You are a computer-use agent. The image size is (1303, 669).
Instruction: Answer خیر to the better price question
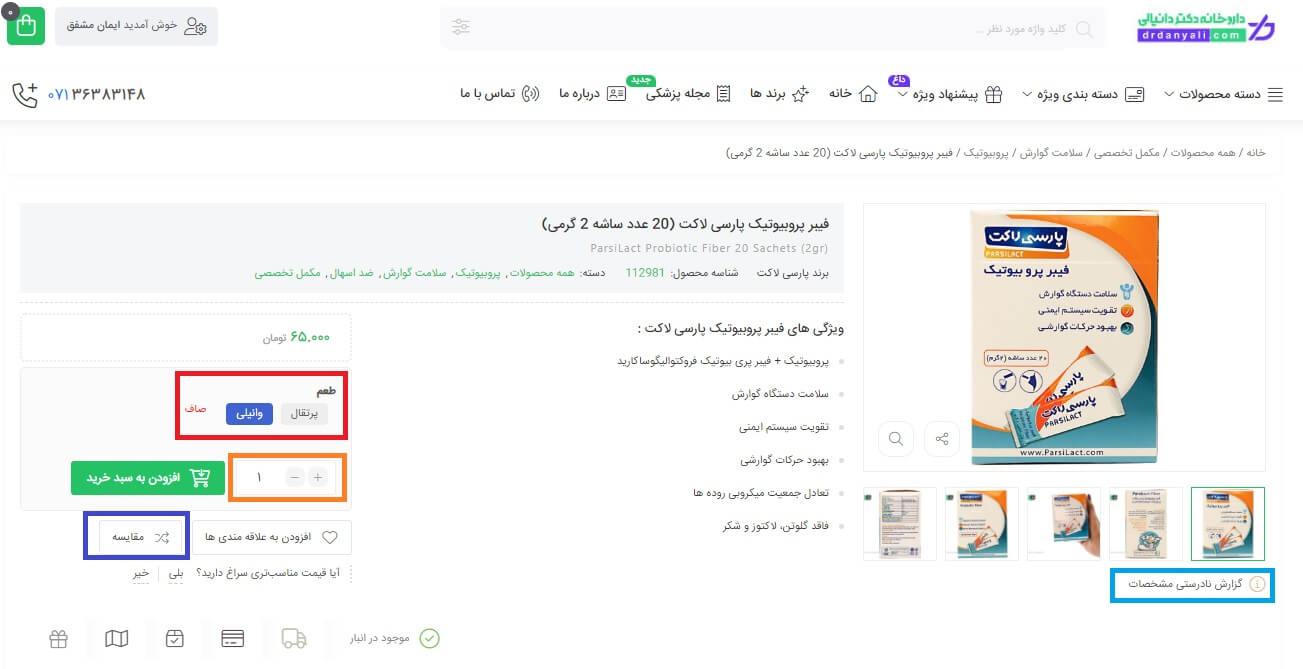[x=141, y=574]
